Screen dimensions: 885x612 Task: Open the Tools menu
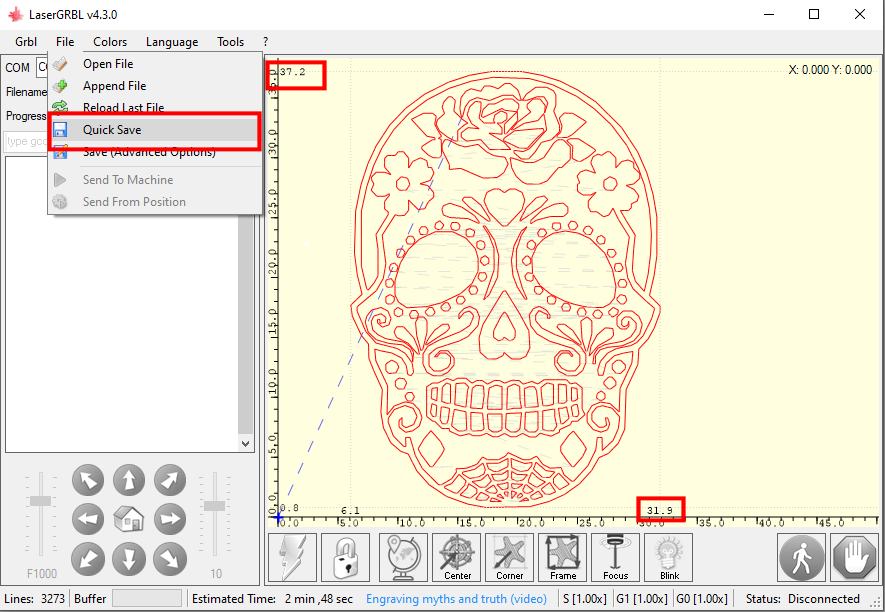(230, 42)
